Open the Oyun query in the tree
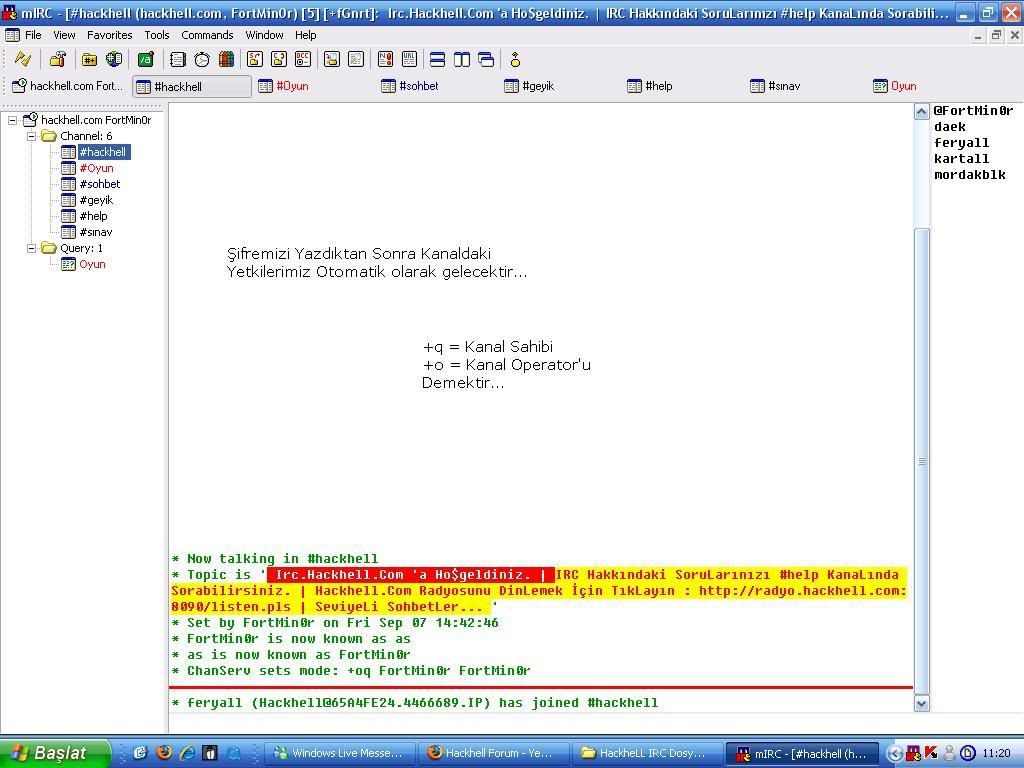1024x768 pixels. point(92,264)
